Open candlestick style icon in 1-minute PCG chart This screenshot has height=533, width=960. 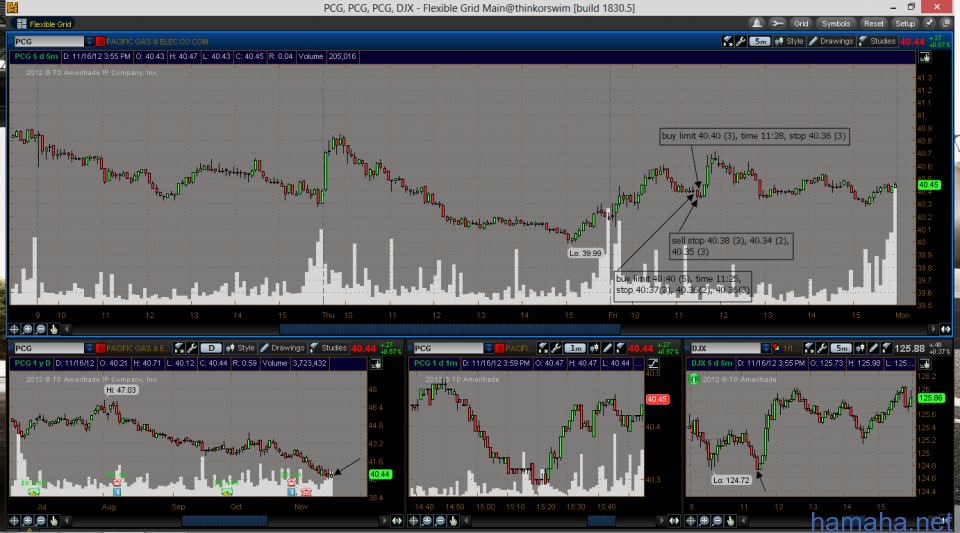click(x=594, y=348)
